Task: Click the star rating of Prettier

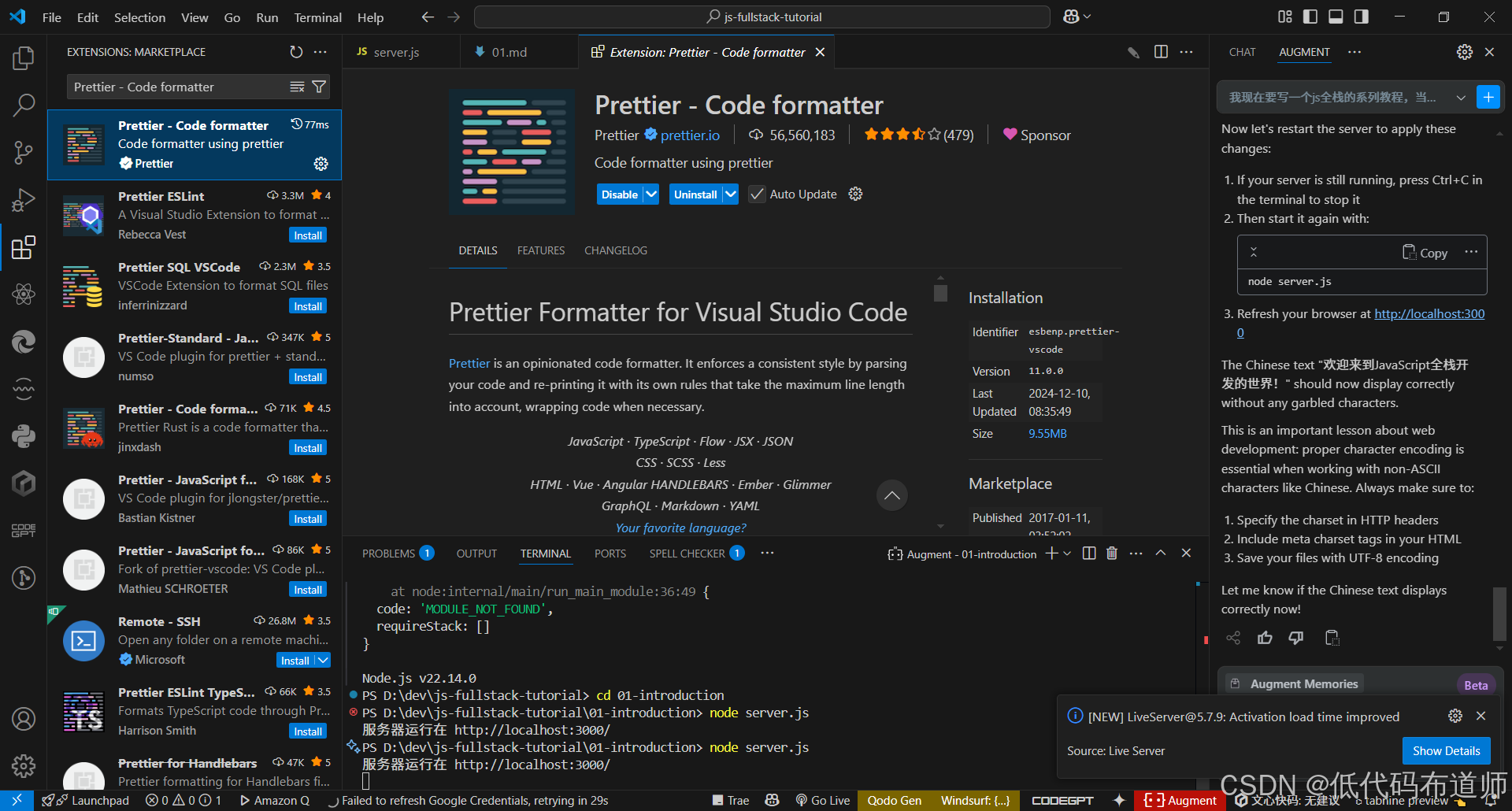Action: (x=918, y=135)
